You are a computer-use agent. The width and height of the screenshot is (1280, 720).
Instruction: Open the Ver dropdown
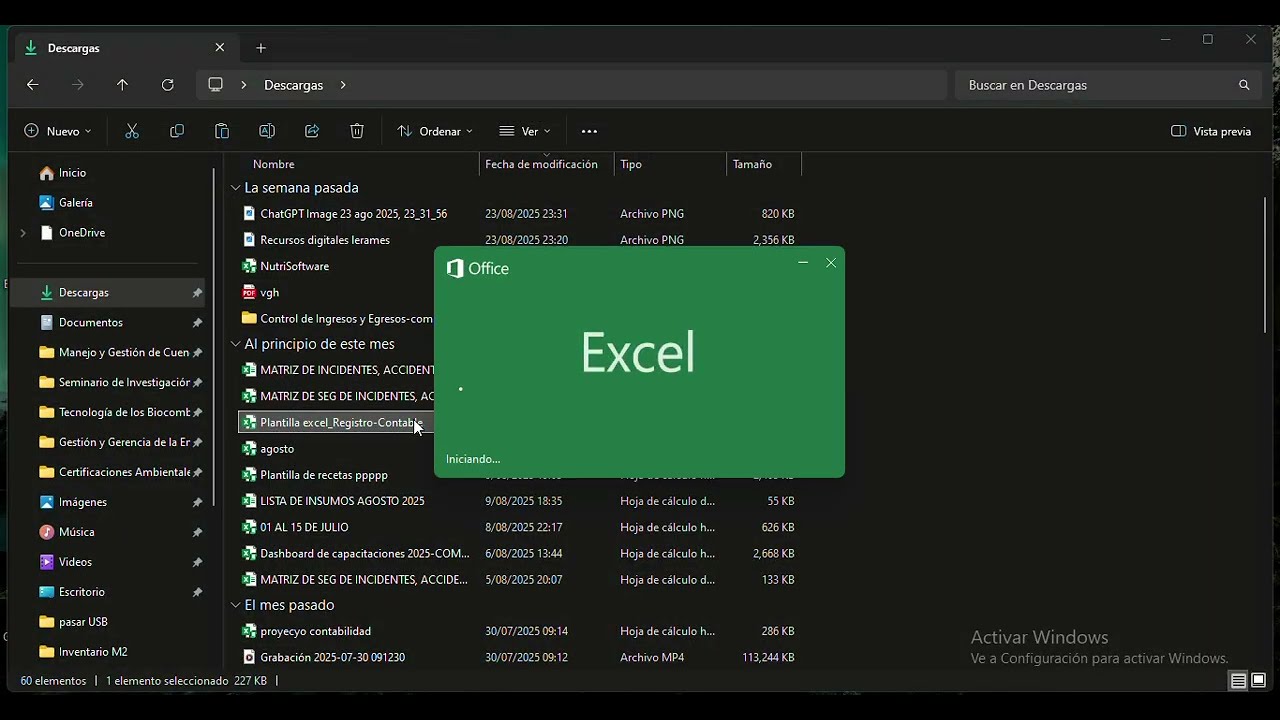(525, 131)
